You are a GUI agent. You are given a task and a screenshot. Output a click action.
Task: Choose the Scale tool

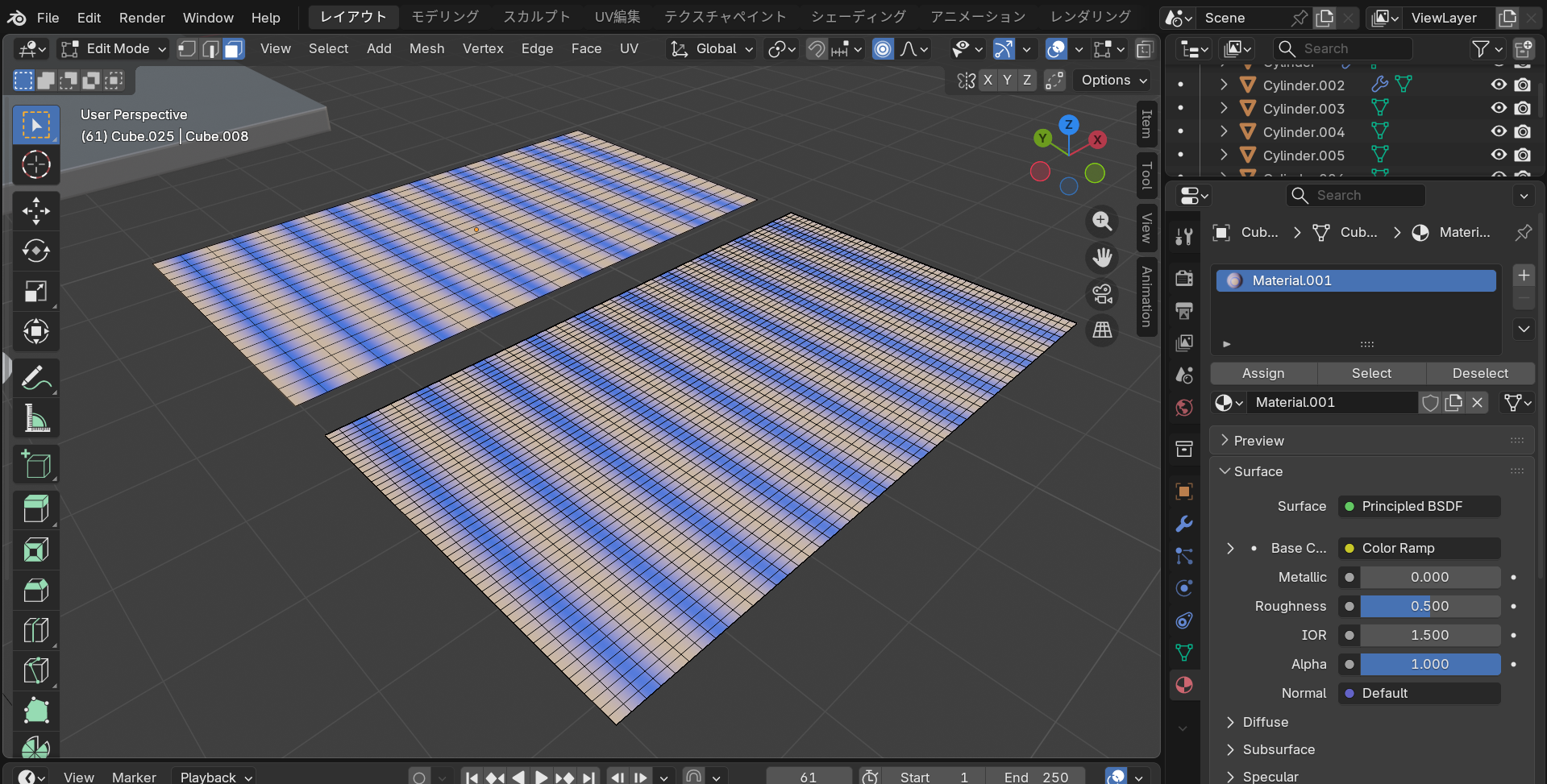click(x=35, y=292)
